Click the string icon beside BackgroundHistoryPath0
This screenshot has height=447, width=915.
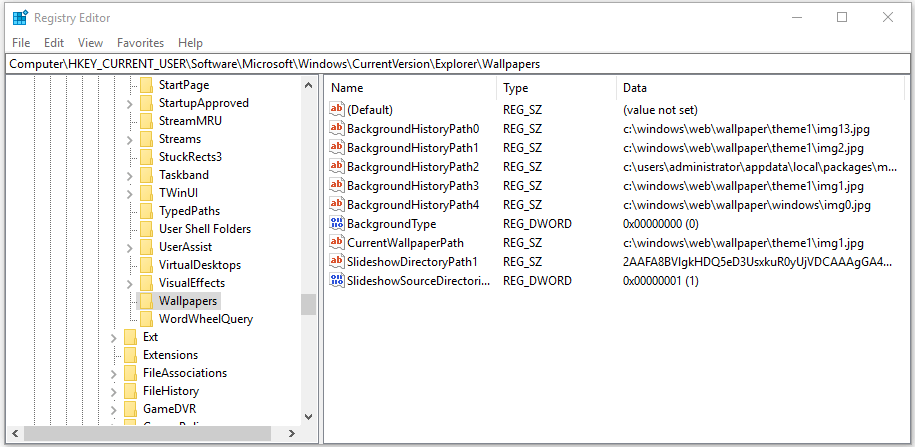[337, 129]
